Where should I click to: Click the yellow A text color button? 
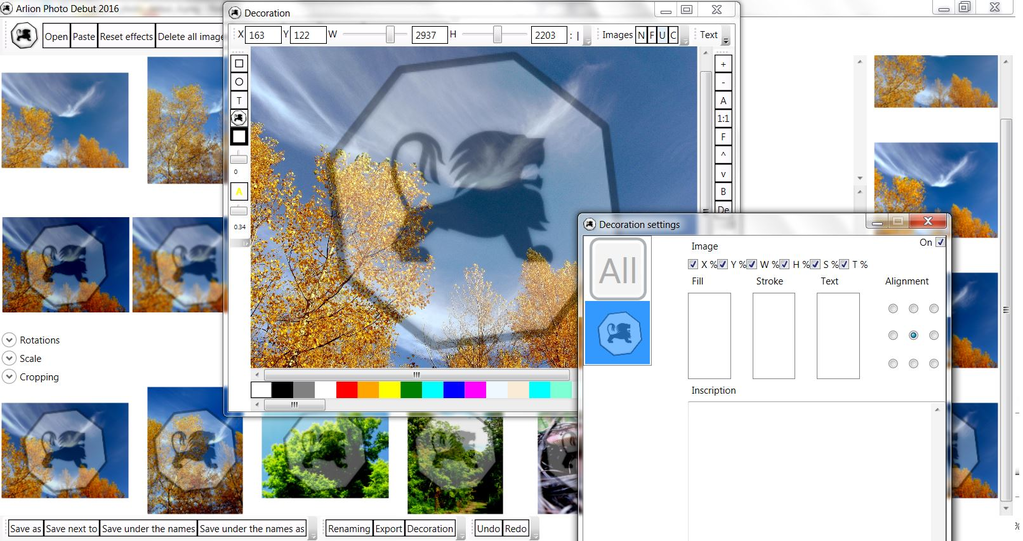click(x=239, y=192)
